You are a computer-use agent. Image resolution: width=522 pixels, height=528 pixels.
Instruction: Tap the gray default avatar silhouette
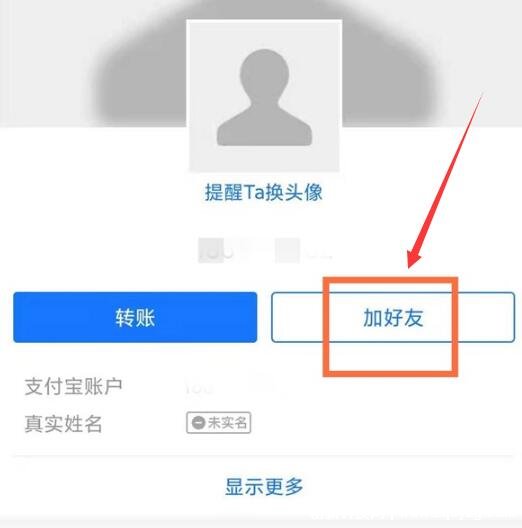[x=264, y=98]
